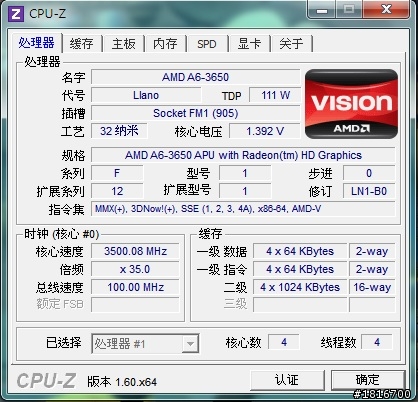Click the instructions field starting with MMX(+)

[243, 209]
